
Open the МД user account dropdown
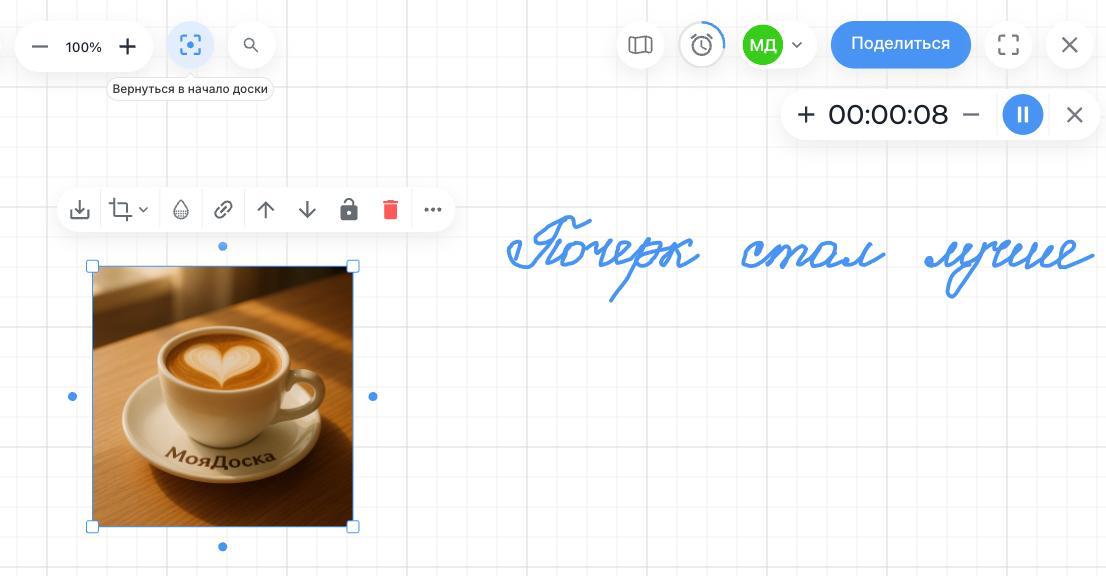[x=797, y=45]
